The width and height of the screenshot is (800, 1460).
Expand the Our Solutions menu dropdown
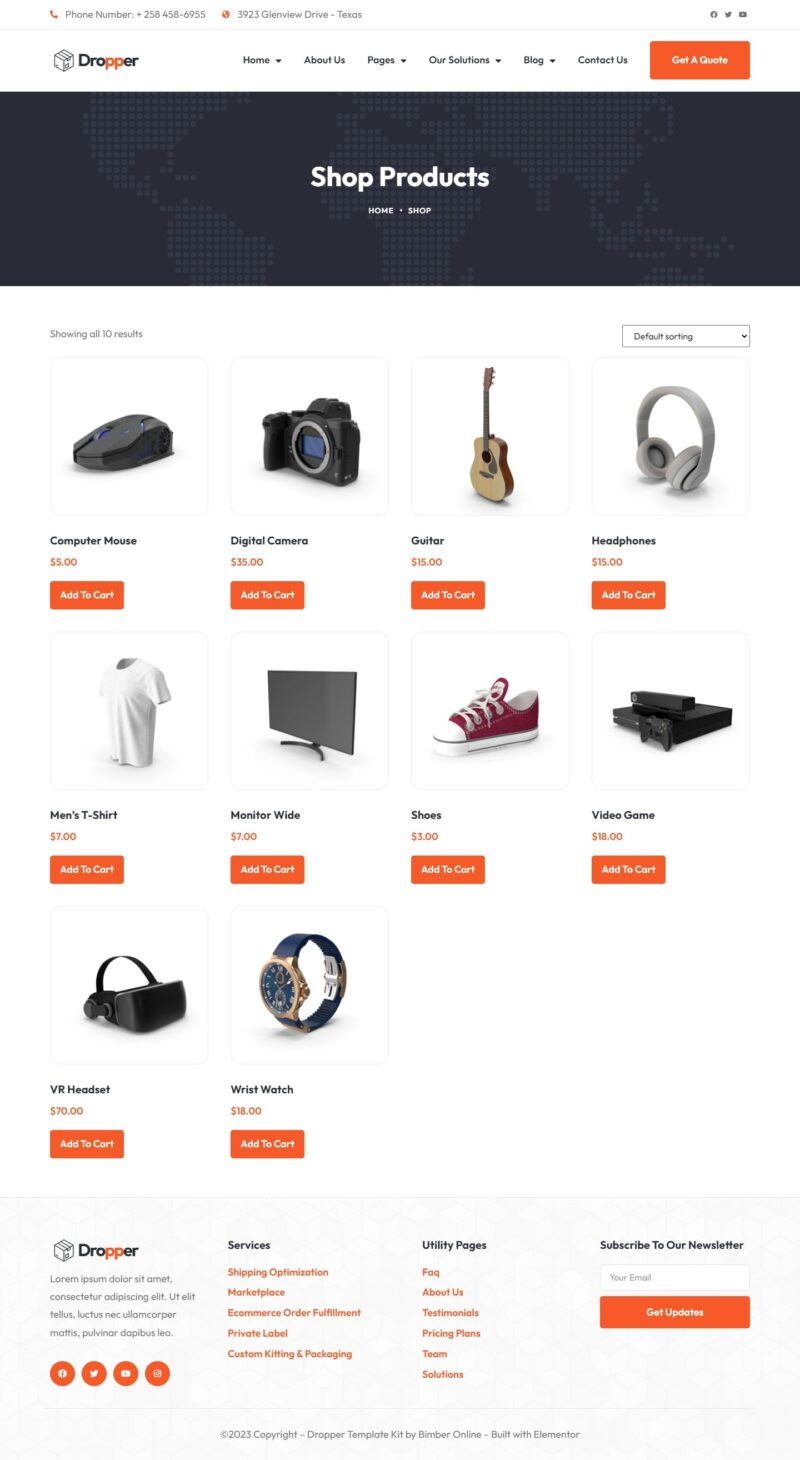[465, 60]
